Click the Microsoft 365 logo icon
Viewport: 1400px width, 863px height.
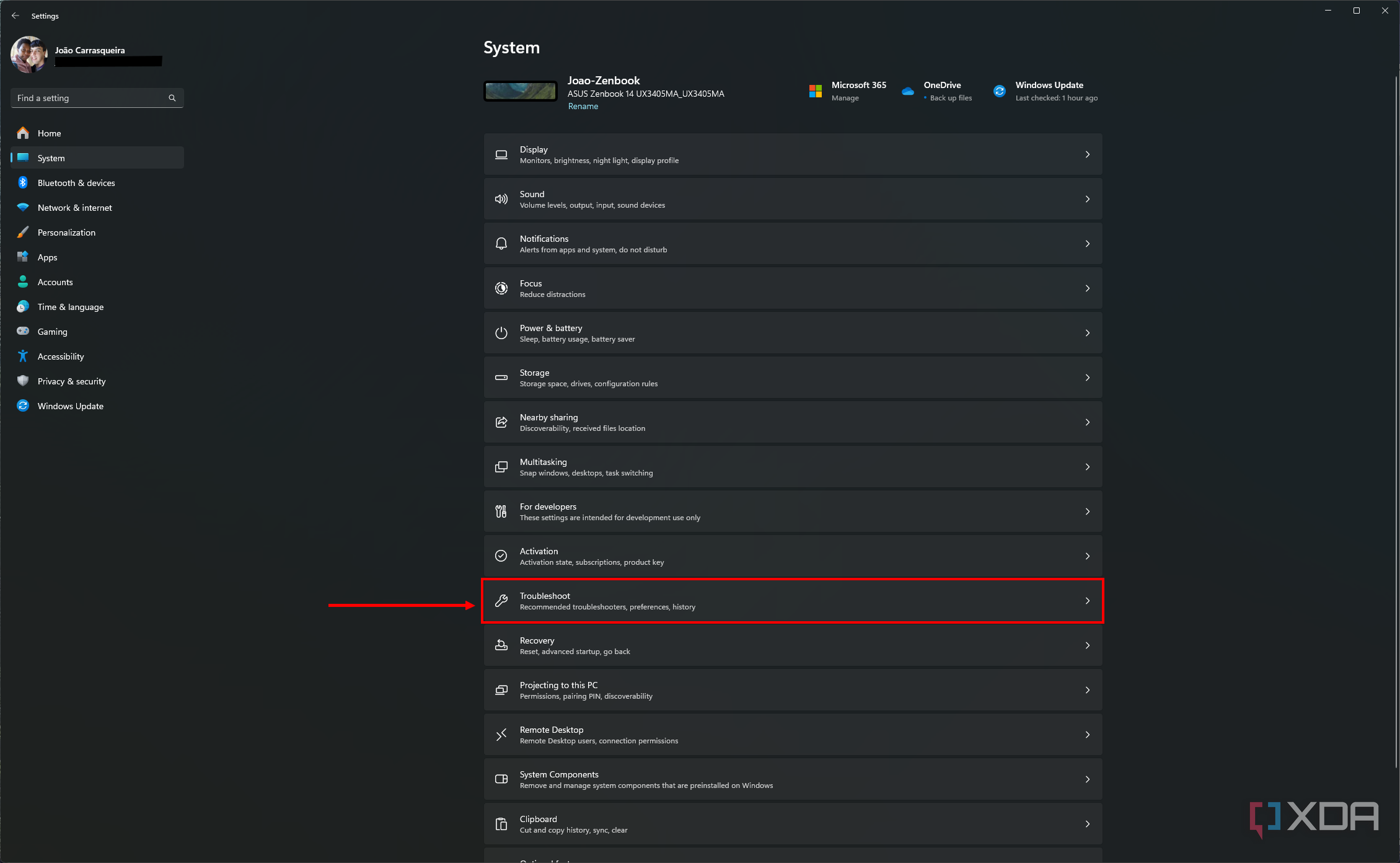[815, 91]
